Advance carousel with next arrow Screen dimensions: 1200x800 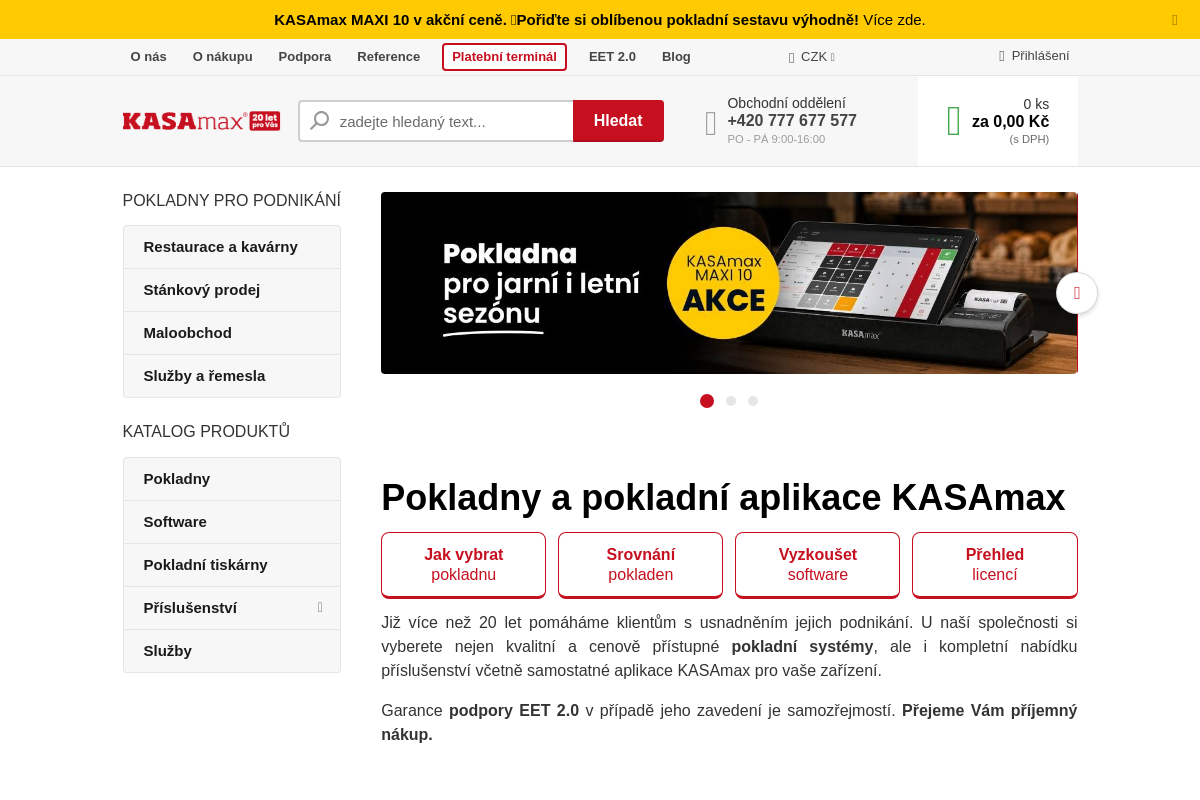tap(1077, 293)
